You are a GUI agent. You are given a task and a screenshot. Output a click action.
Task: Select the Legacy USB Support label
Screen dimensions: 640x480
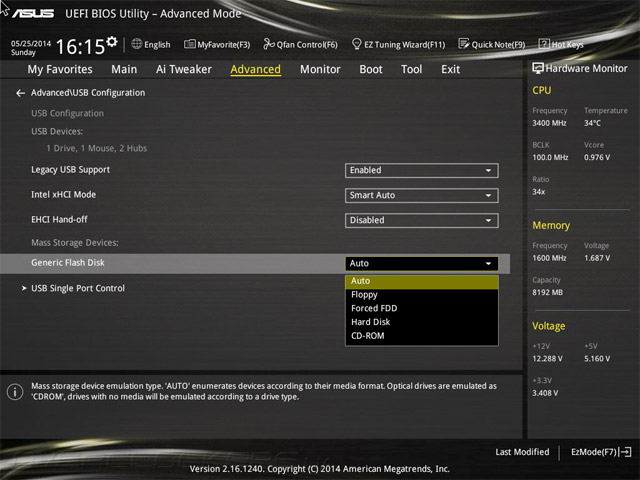71,170
